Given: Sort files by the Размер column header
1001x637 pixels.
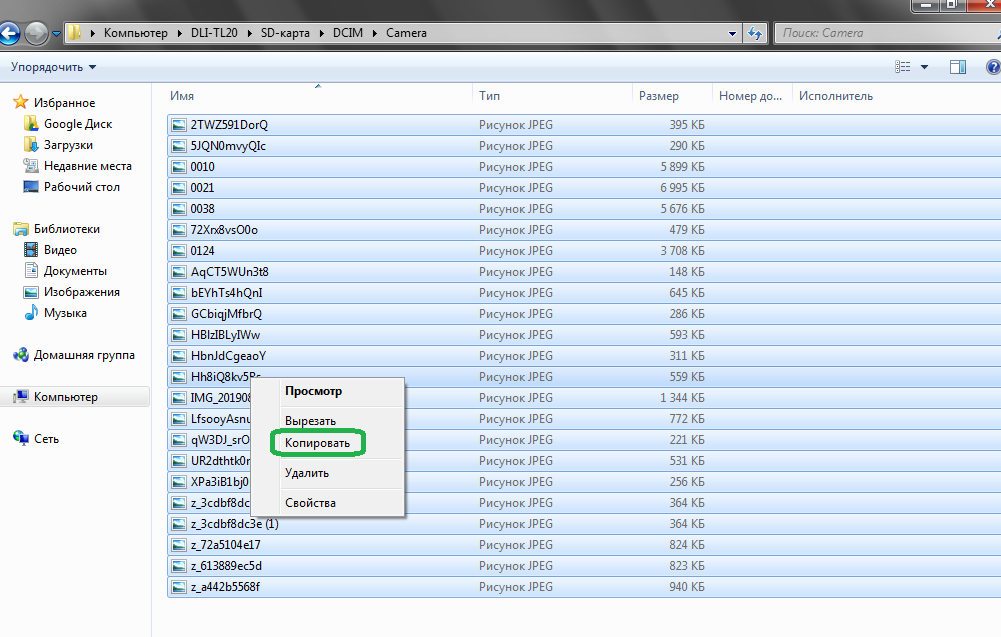Looking at the screenshot, I should [x=657, y=96].
